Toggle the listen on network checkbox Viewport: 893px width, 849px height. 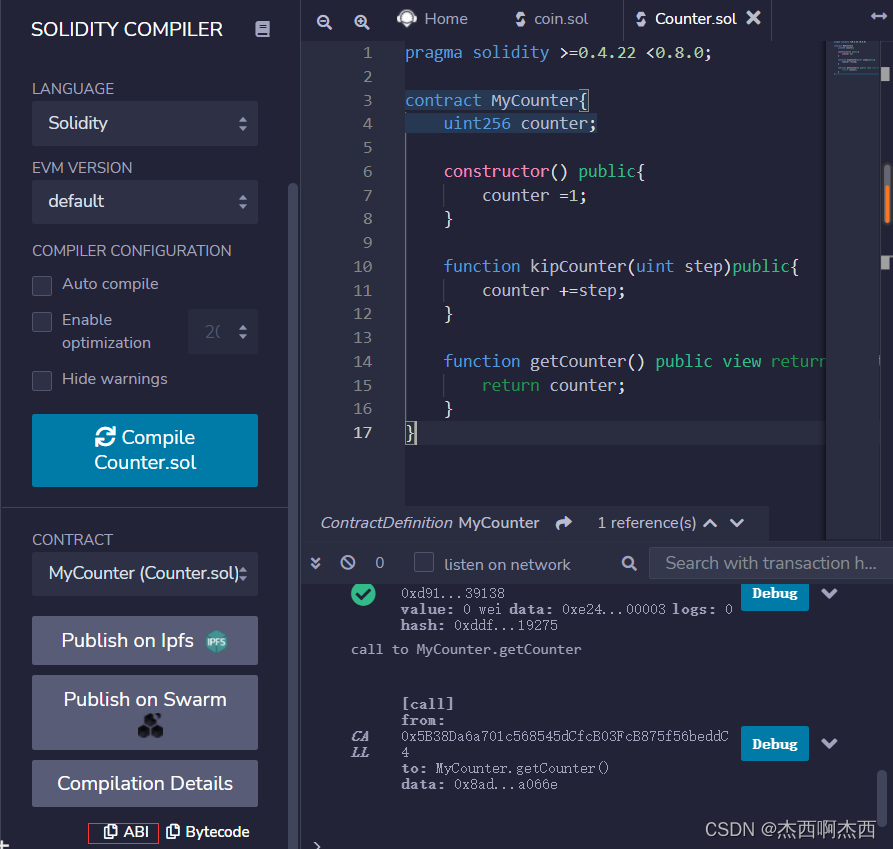pyautogui.click(x=423, y=562)
